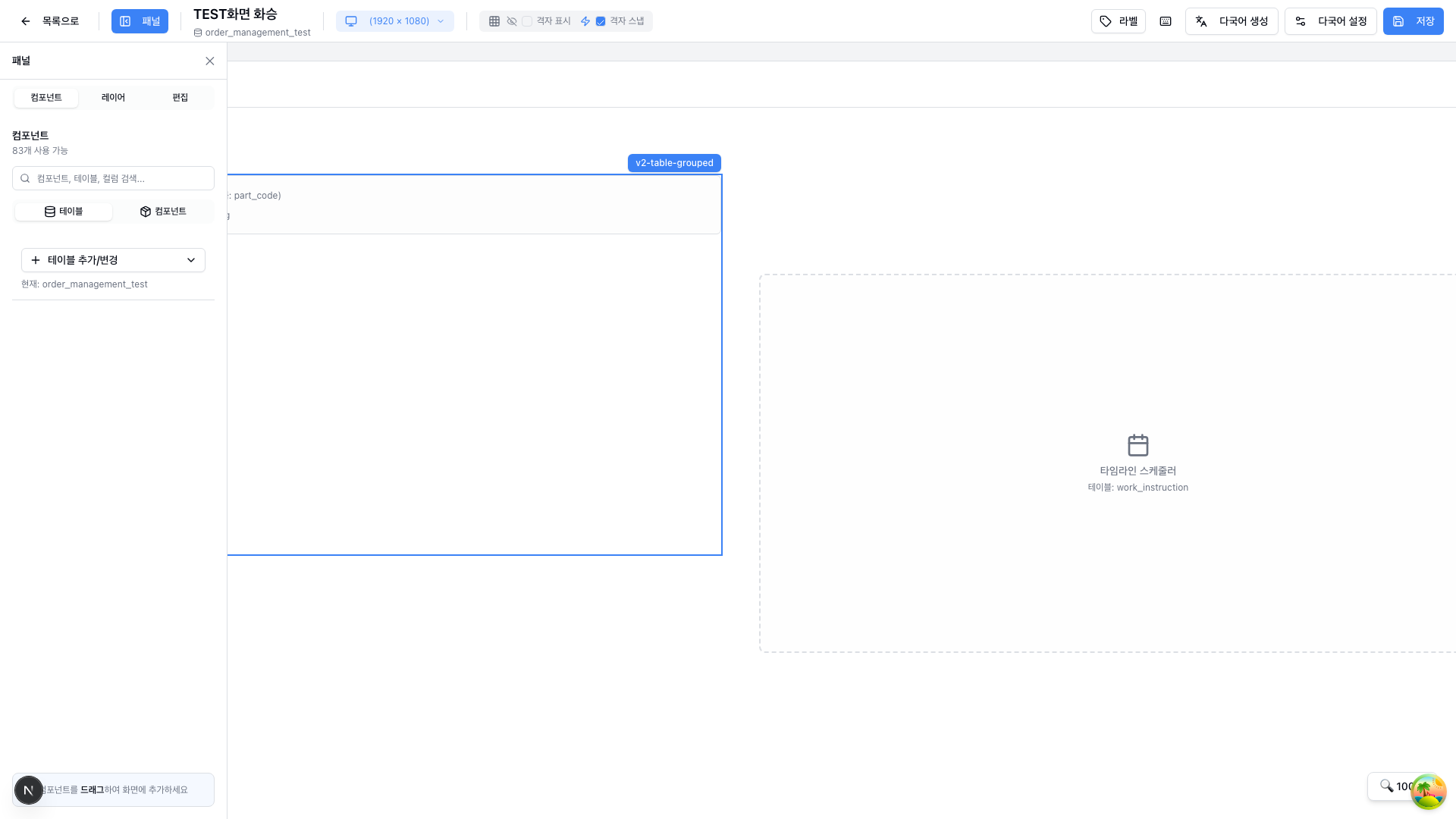Click the back arrow to 목록으로
Image resolution: width=1456 pixels, height=819 pixels.
coord(26,21)
